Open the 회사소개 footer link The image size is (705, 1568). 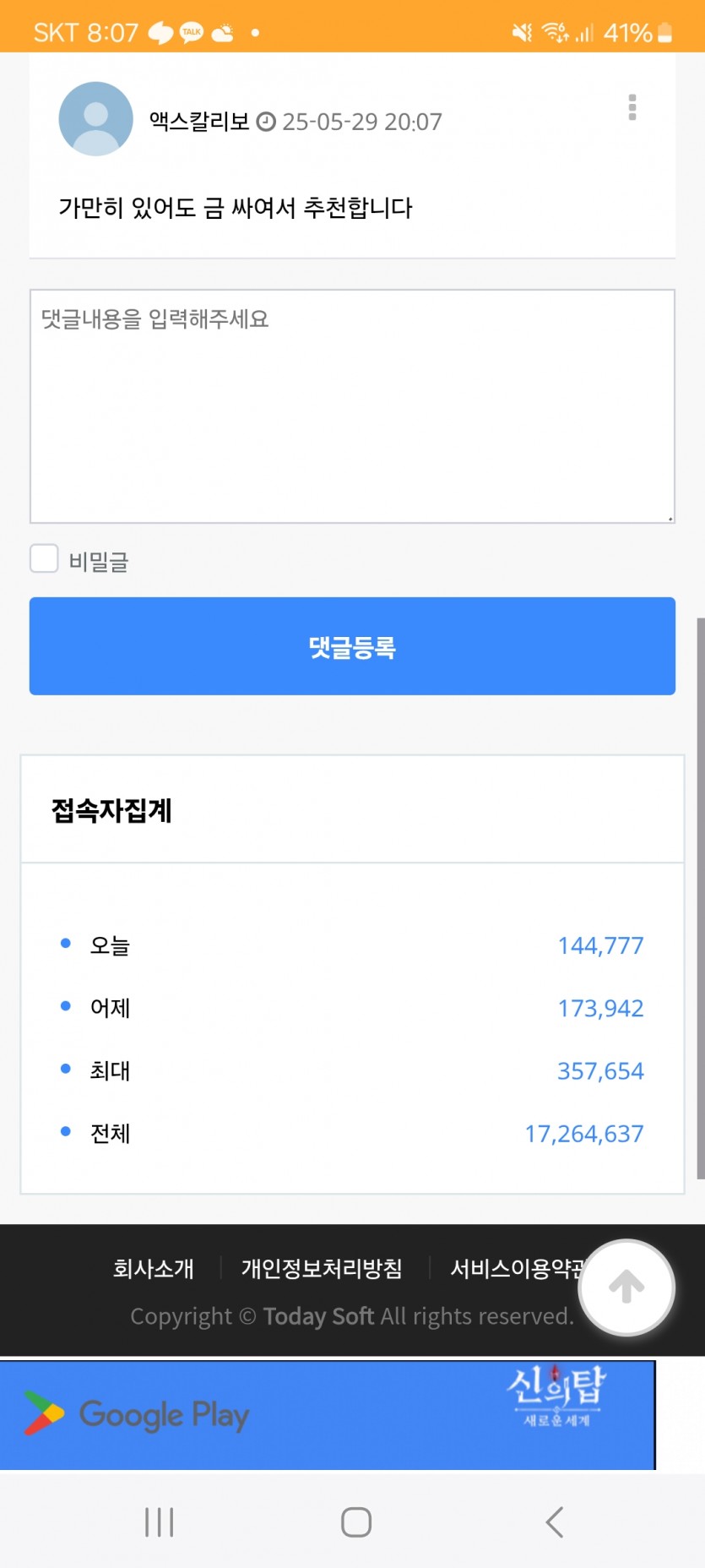coord(154,1268)
